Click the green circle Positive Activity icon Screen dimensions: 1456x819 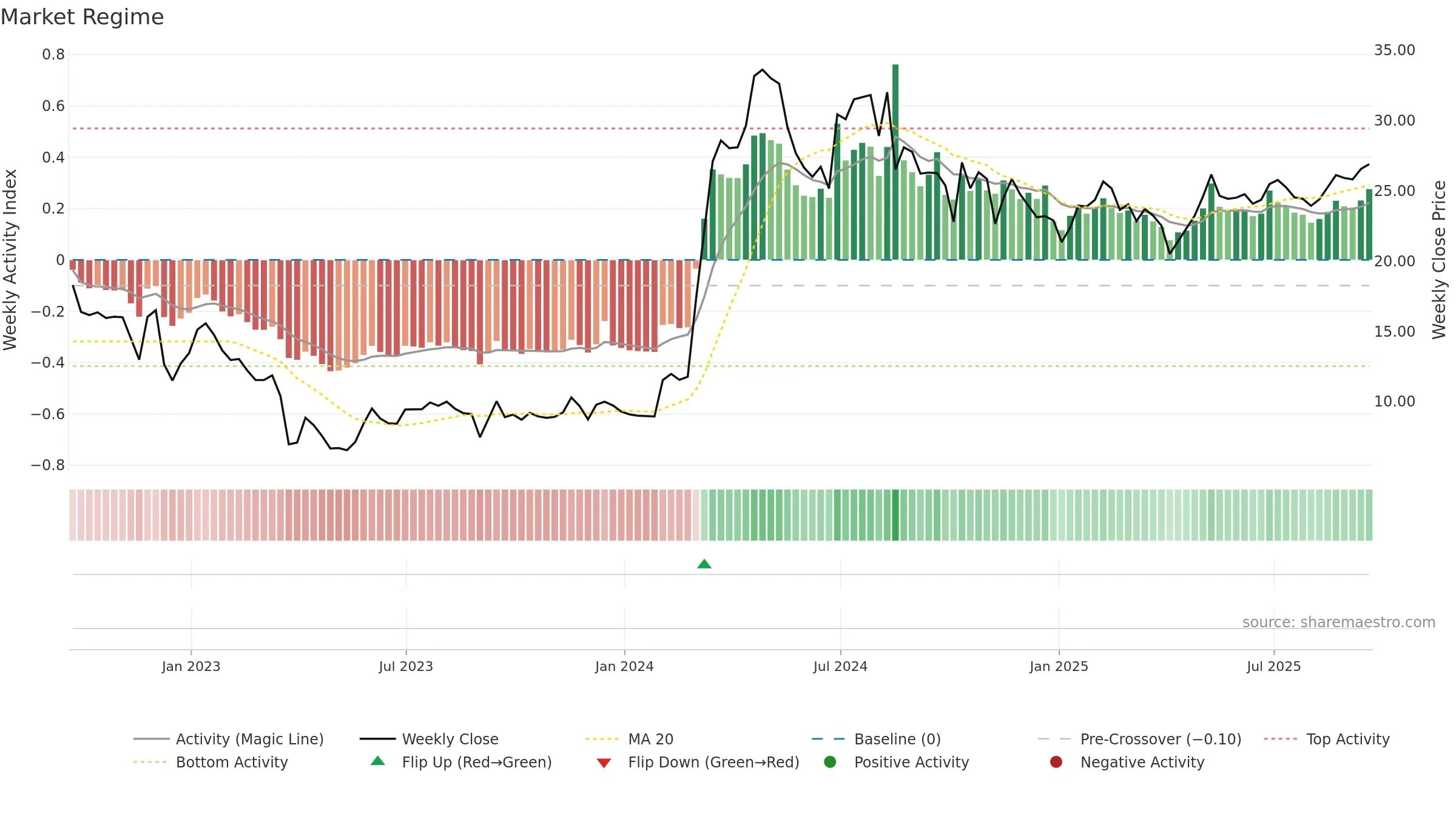[831, 762]
